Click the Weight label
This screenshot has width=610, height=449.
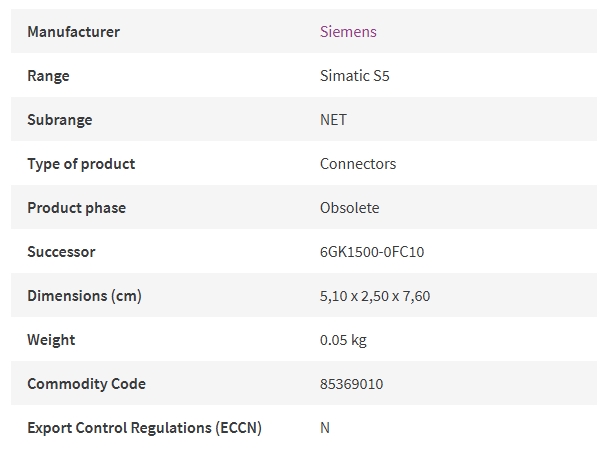pyautogui.click(x=51, y=340)
